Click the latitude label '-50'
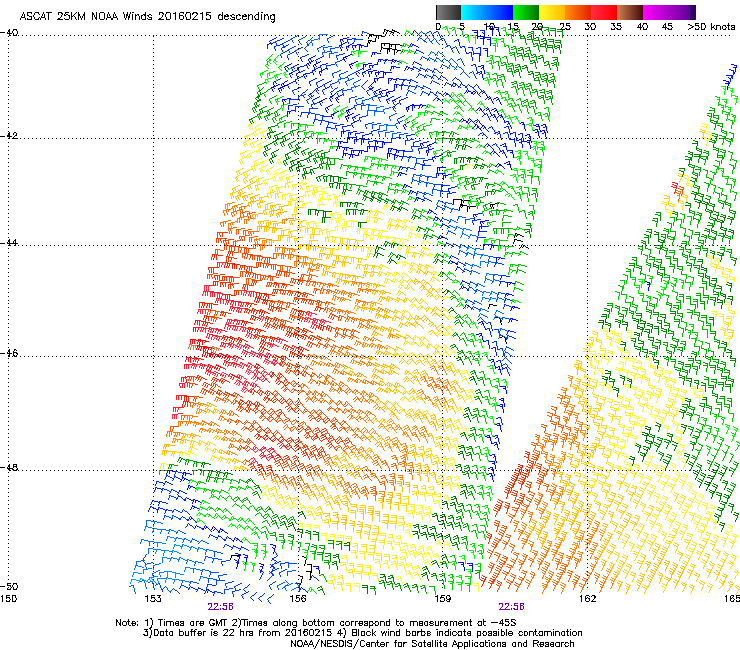740x650 pixels. pyautogui.click(x=9, y=586)
